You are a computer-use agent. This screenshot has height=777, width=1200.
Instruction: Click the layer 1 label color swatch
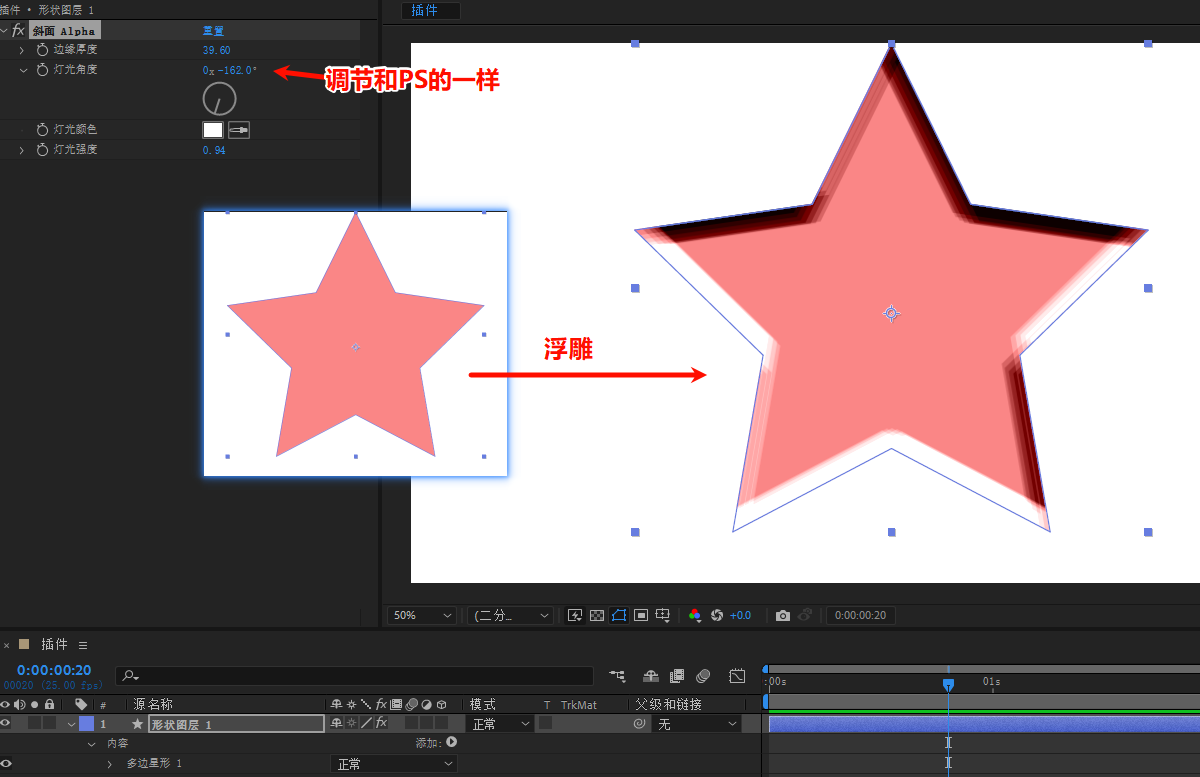pos(86,723)
